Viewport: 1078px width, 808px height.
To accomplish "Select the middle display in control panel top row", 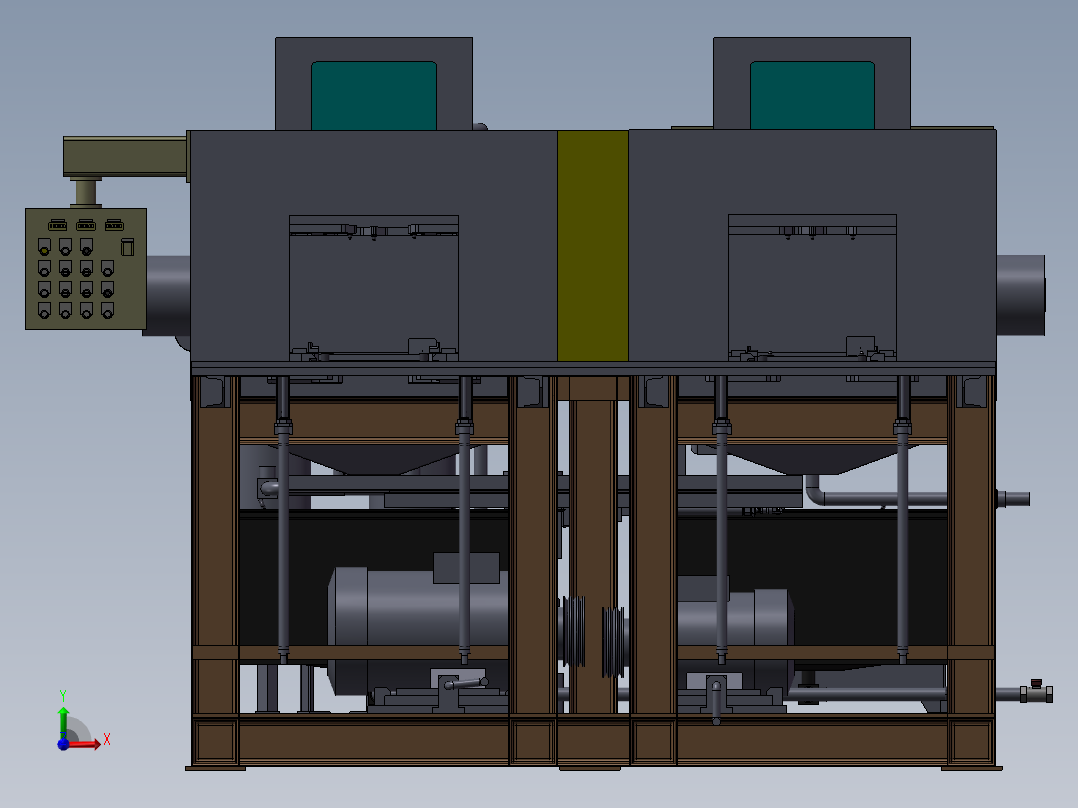I will click(x=86, y=224).
